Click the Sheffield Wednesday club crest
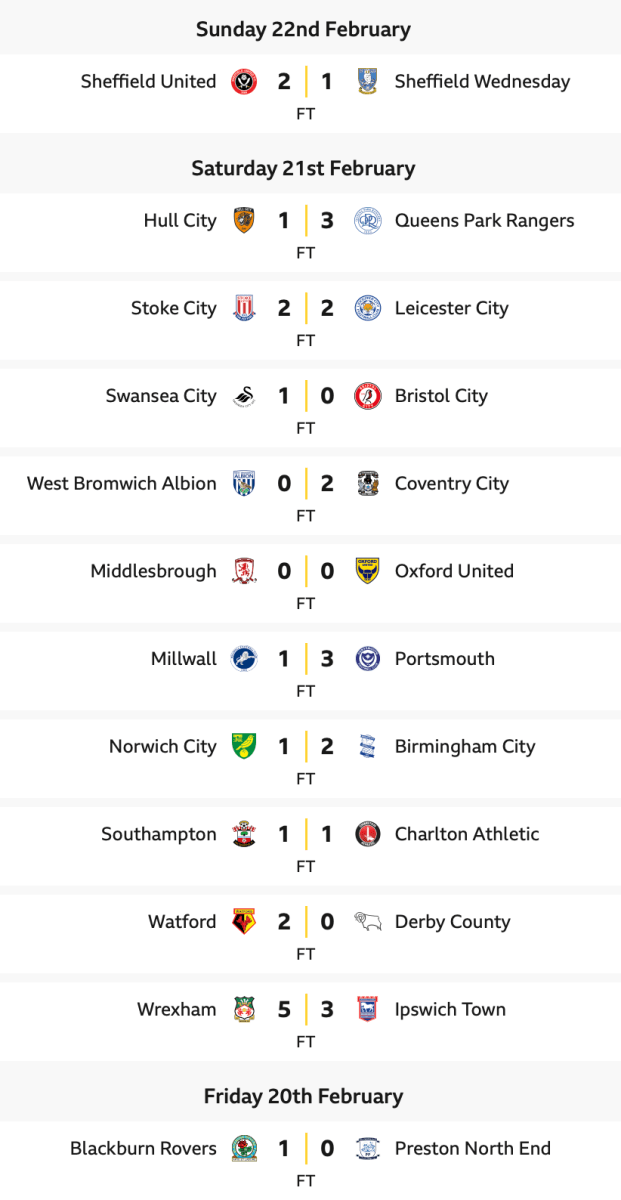 [x=367, y=82]
